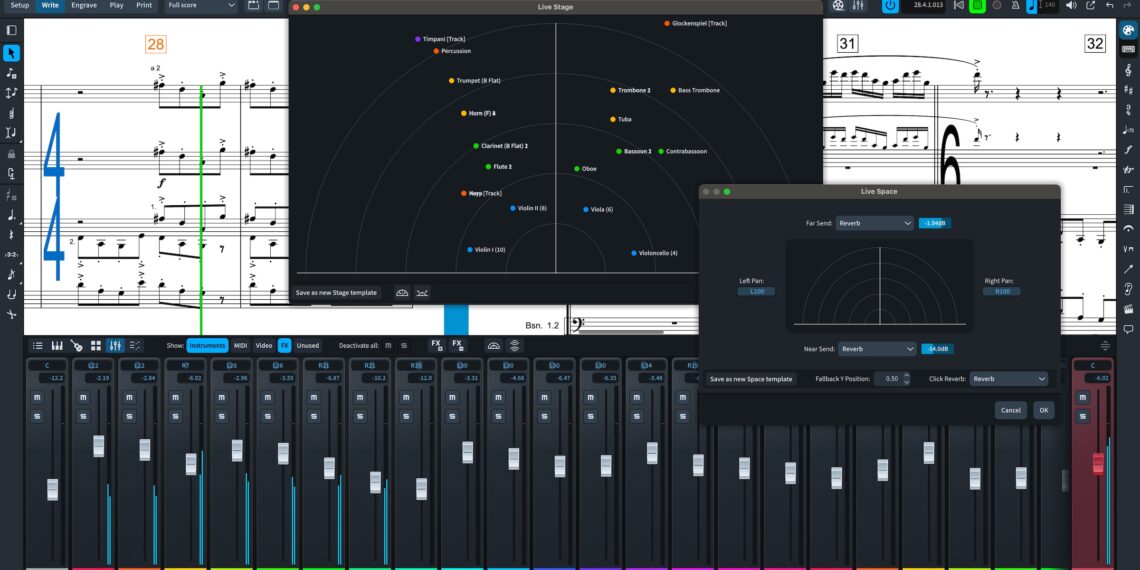Viewport: 1140px width, 570px height.
Task: Switch to the Engrave mode tab
Action: (84, 5)
